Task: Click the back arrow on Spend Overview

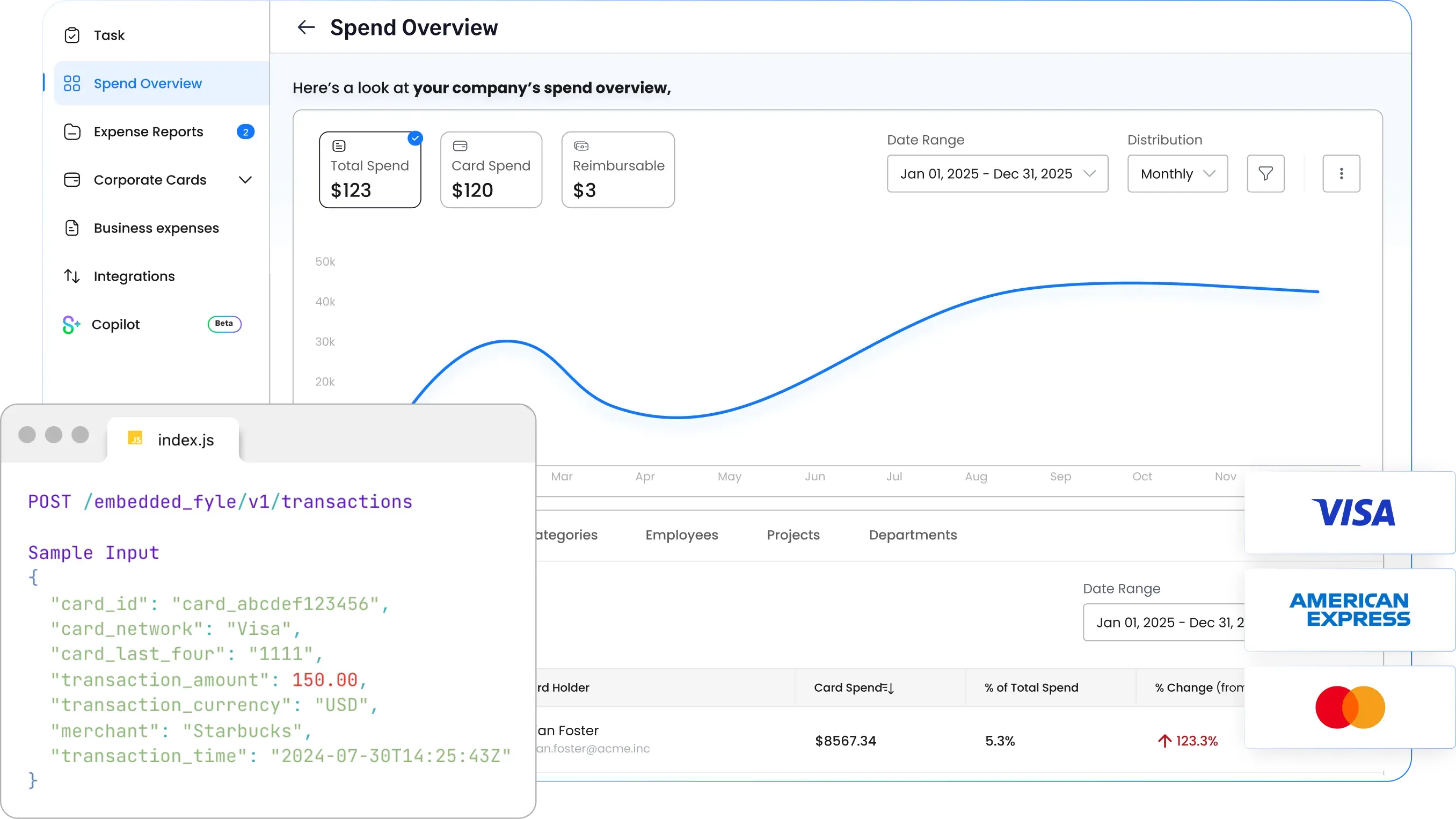Action: coord(306,27)
